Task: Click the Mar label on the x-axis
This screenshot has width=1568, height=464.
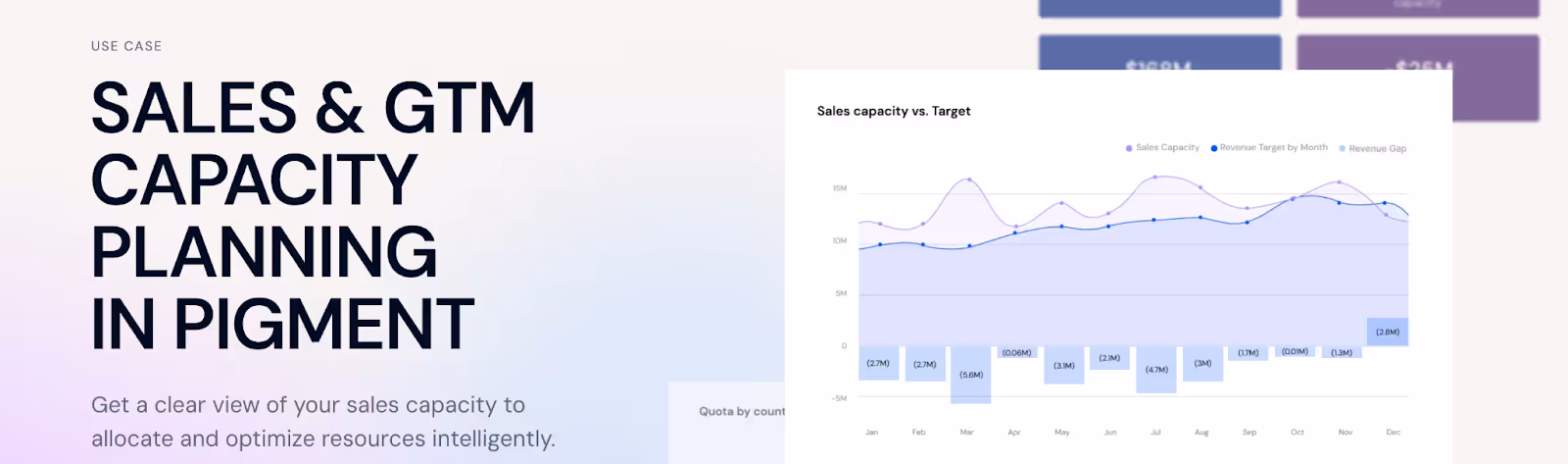Action: click(966, 432)
